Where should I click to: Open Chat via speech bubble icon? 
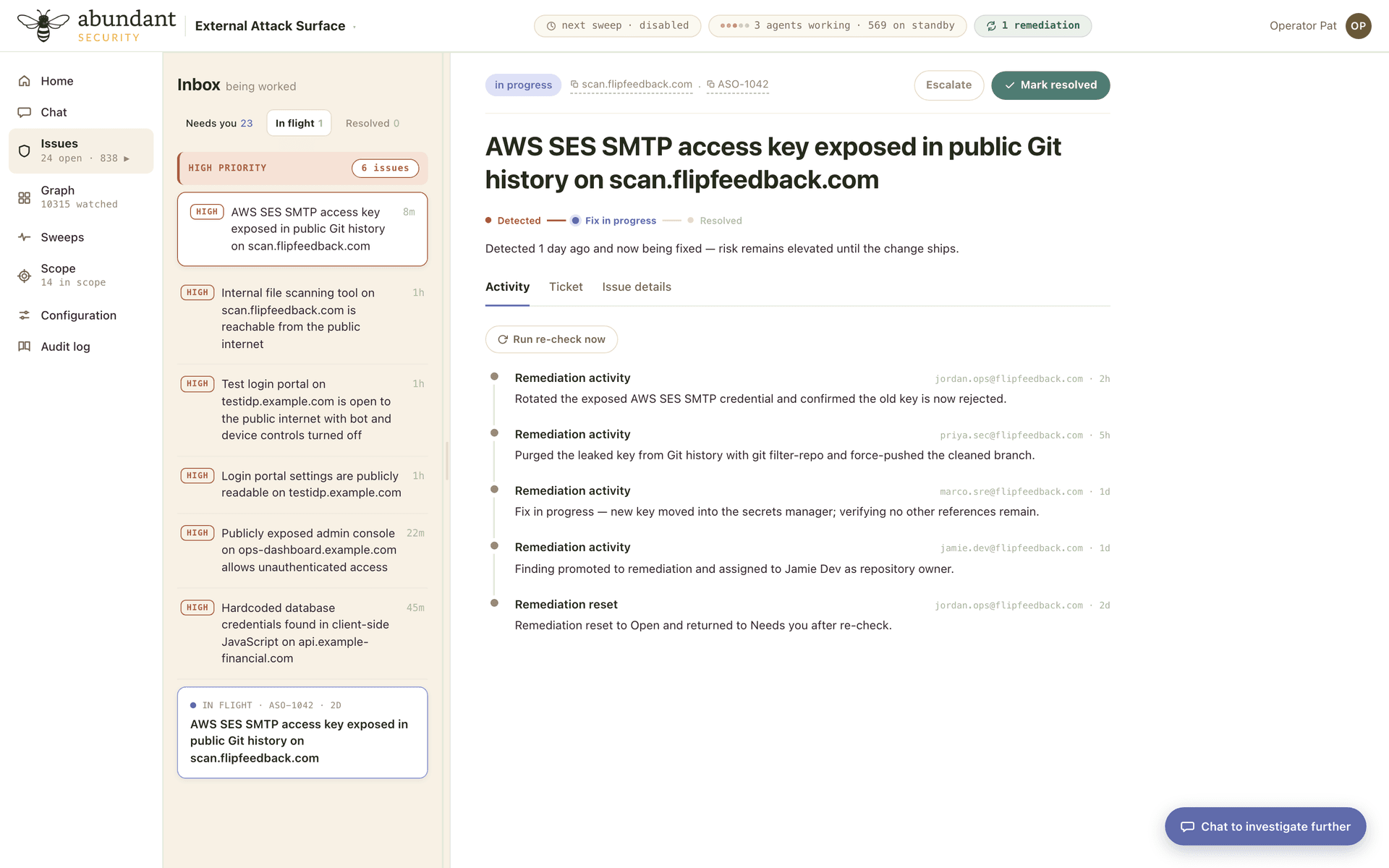point(25,112)
